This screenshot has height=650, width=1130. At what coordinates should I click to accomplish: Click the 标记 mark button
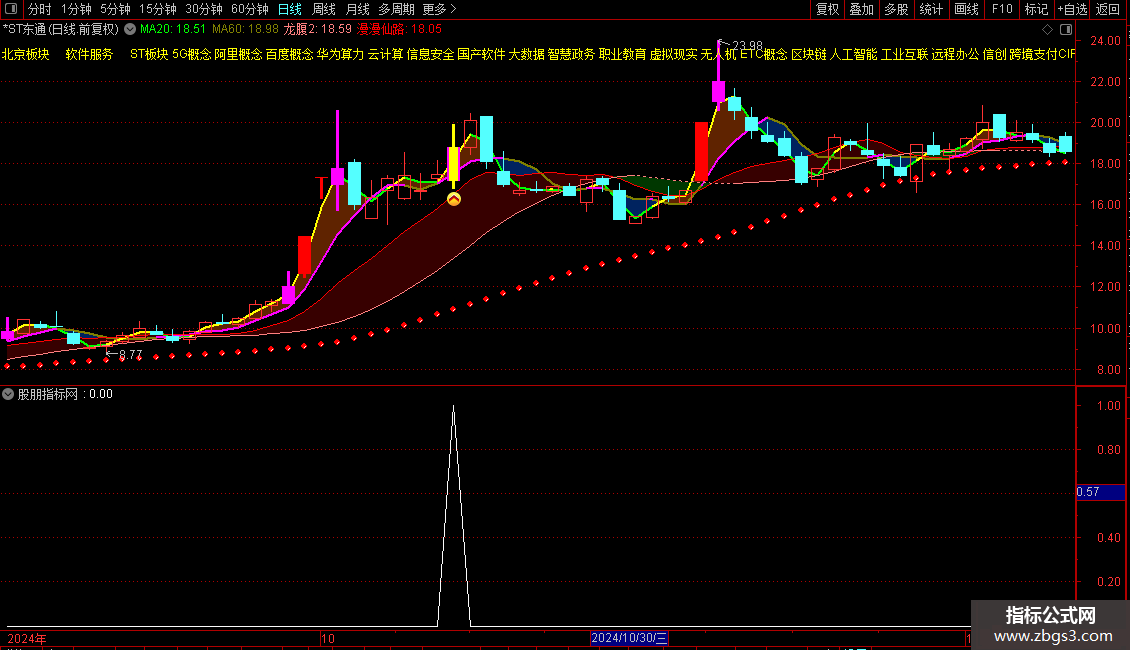point(1036,9)
